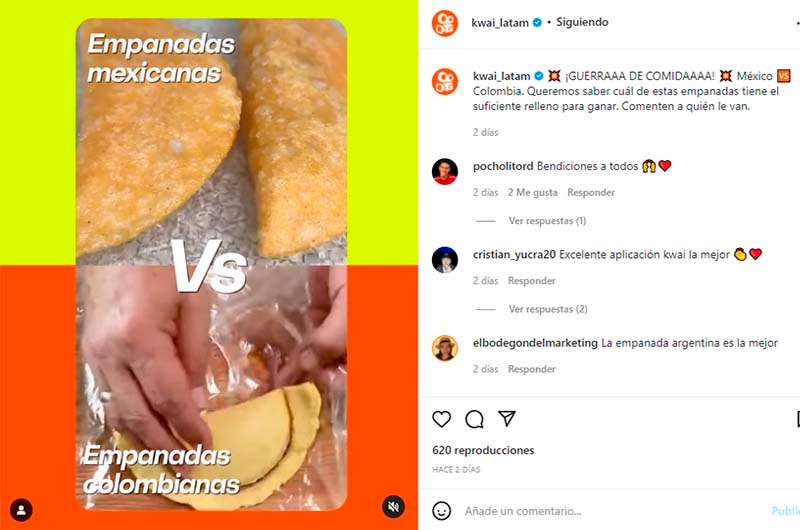Open comments via the speech bubble icon
800x530 pixels.
(x=474, y=419)
